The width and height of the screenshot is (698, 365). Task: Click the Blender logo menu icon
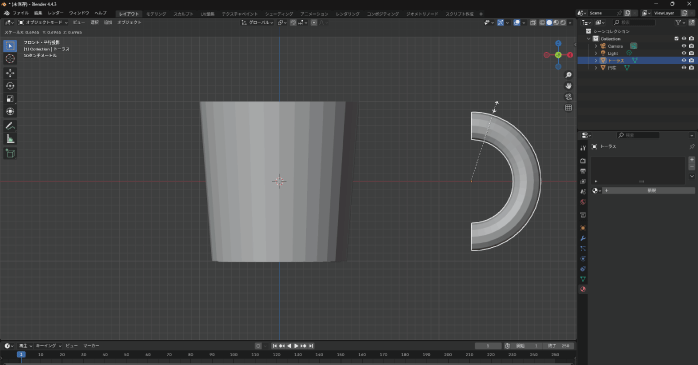coord(7,13)
